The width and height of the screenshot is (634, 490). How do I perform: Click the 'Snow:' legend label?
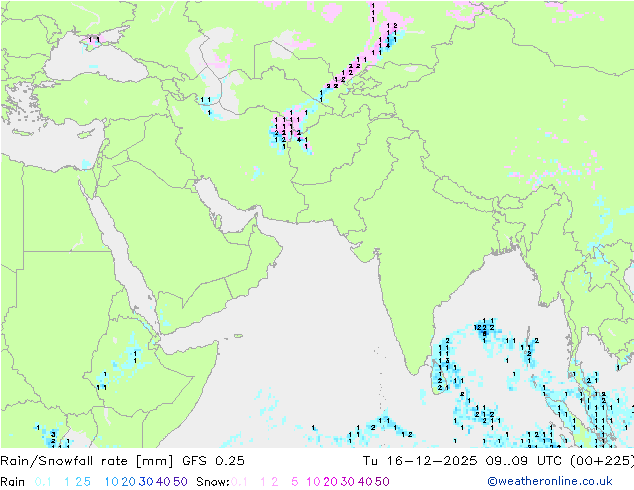(213, 482)
